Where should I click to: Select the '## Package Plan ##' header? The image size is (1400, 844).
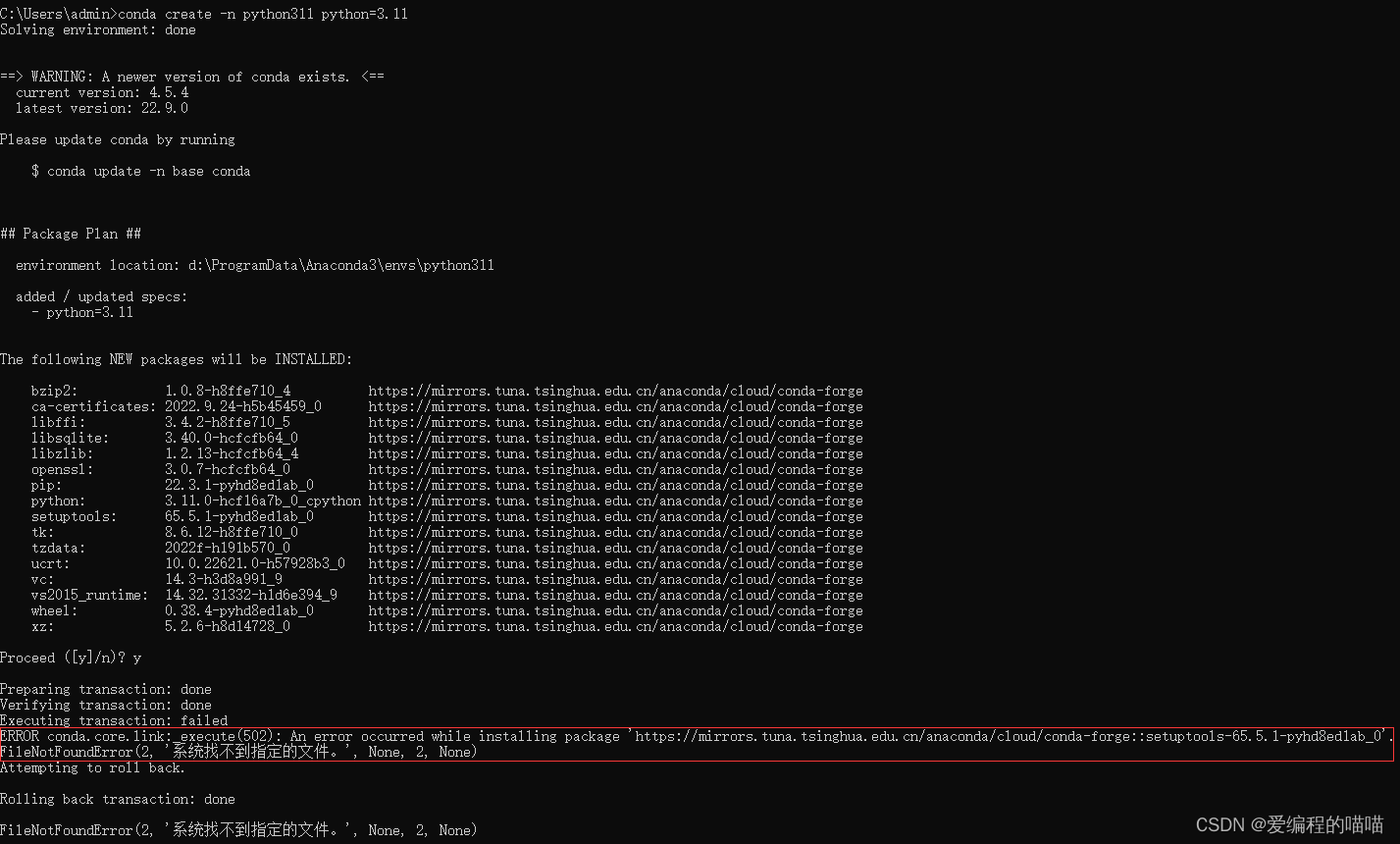[70, 234]
